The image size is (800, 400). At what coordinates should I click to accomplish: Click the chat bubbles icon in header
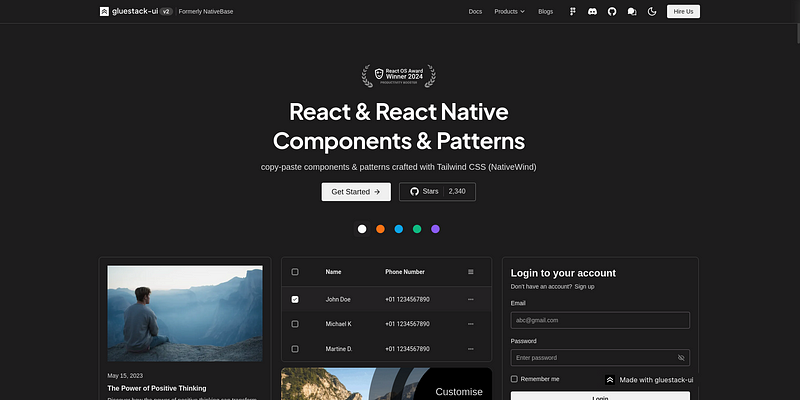tap(632, 11)
